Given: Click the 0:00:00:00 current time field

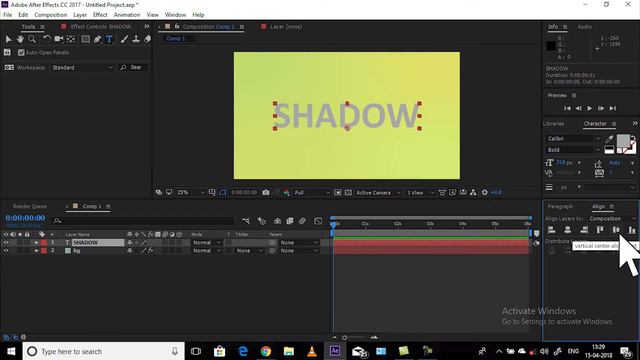Looking at the screenshot, I should point(25,218).
